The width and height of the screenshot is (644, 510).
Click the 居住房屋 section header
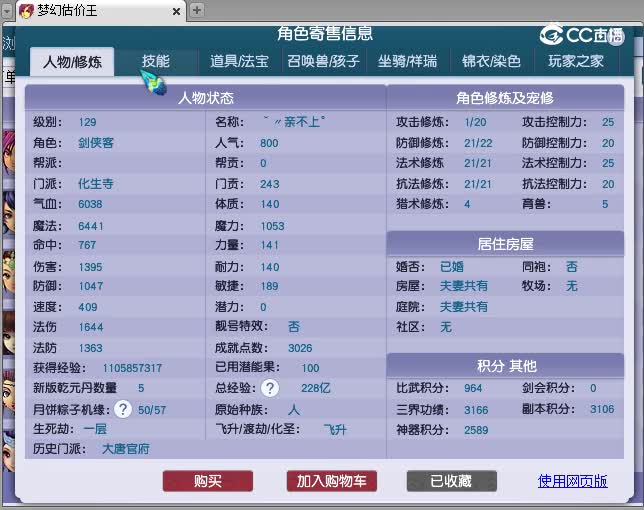[505, 244]
